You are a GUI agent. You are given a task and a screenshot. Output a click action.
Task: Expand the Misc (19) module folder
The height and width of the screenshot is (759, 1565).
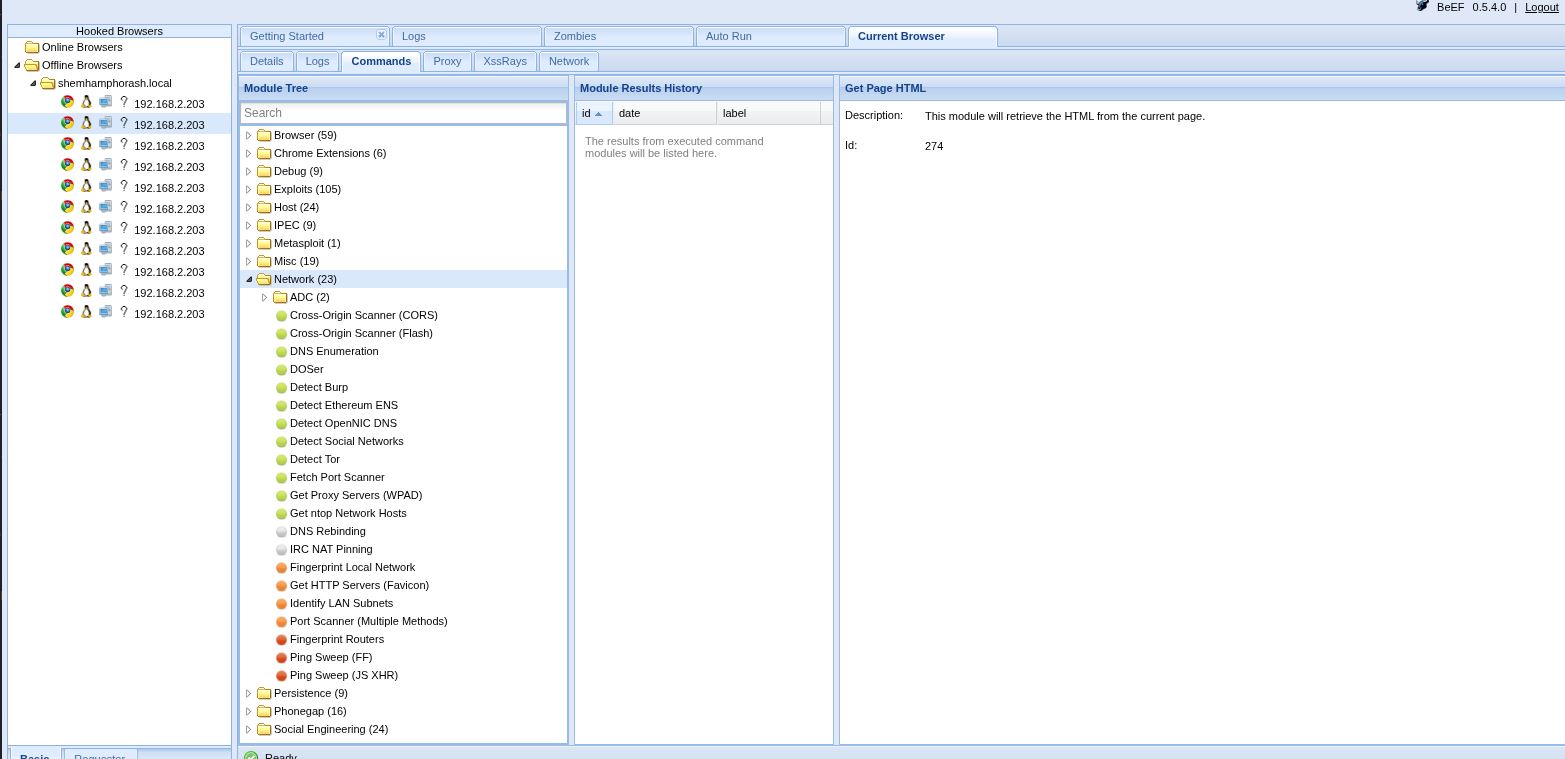click(249, 261)
